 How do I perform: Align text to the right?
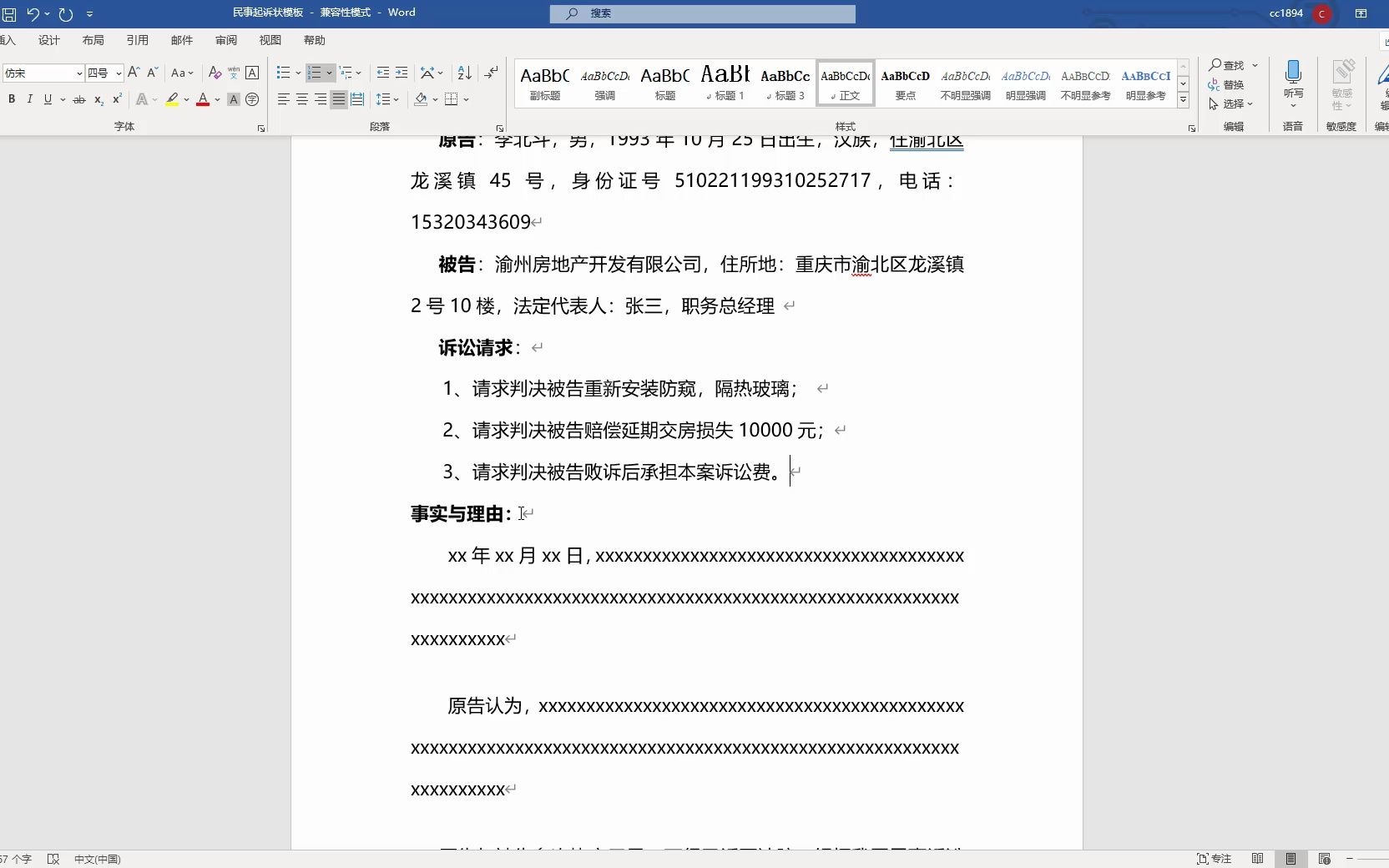point(321,99)
